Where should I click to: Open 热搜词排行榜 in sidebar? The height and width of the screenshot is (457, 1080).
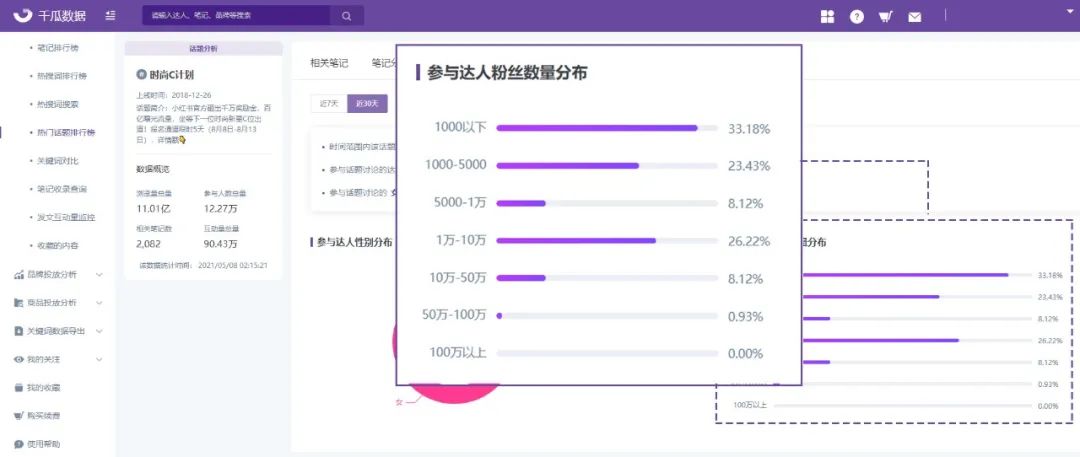tap(62, 76)
